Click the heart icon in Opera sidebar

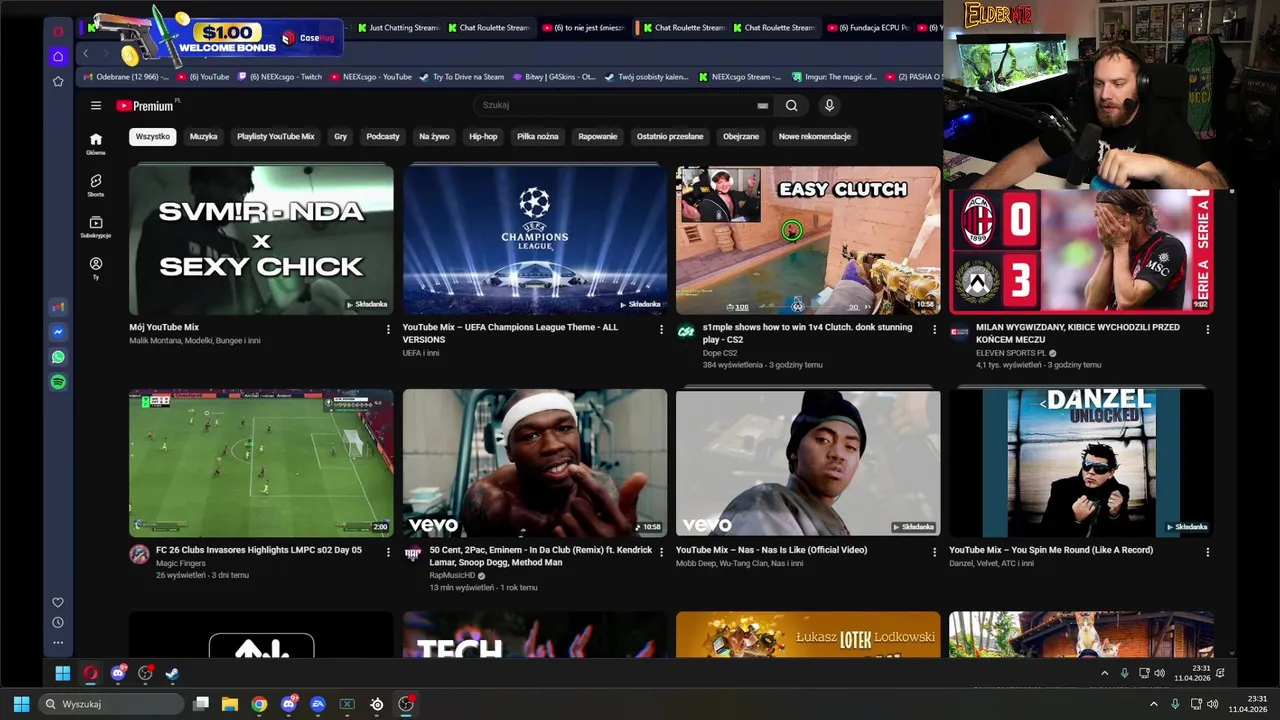[58, 602]
